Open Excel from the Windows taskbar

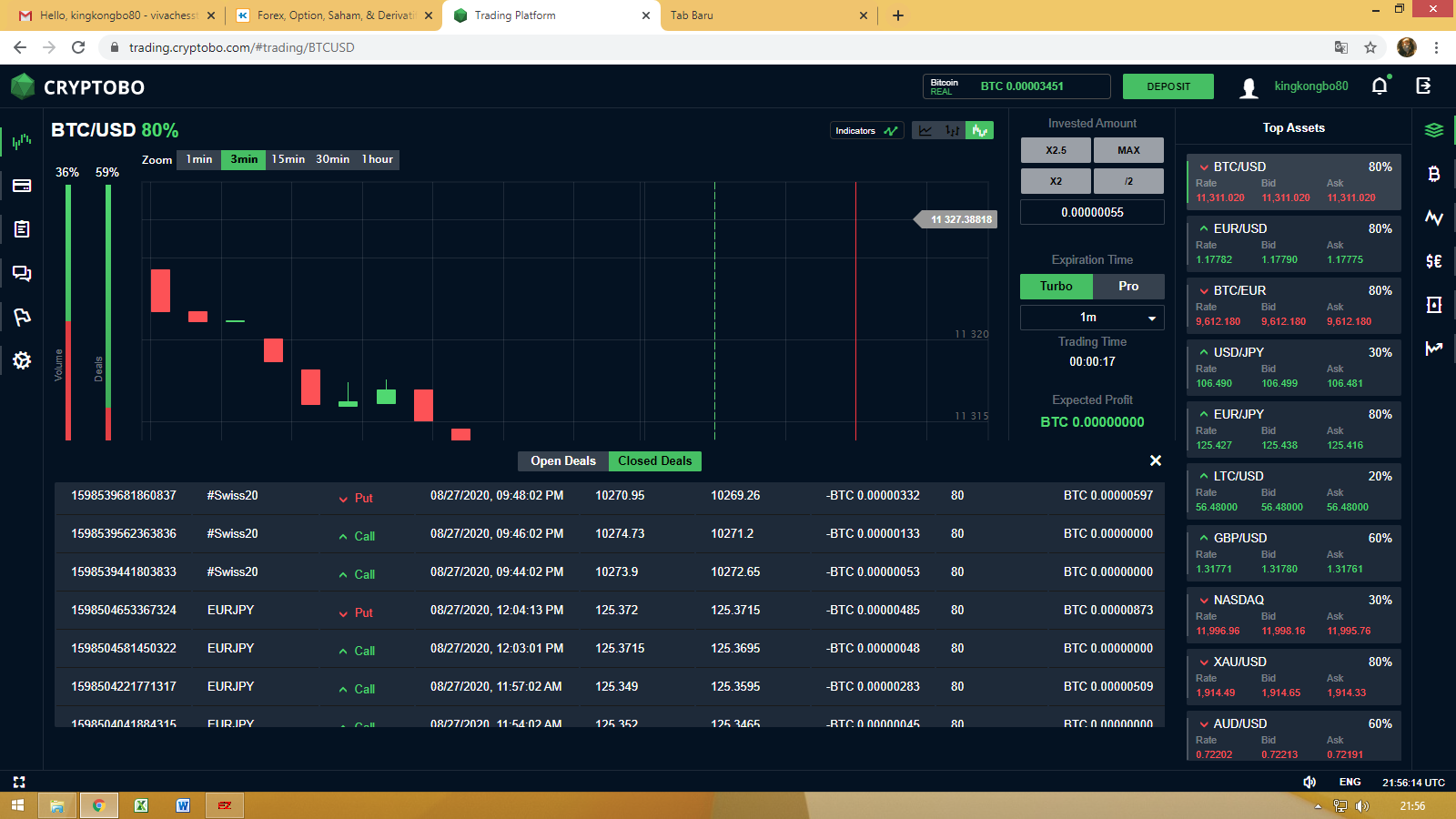(x=141, y=805)
